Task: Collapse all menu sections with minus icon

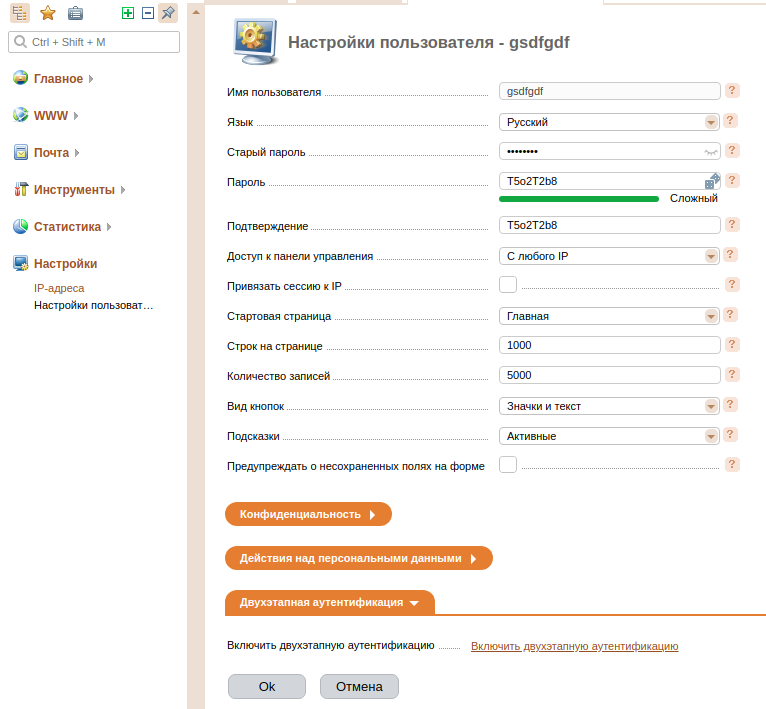Action: tap(148, 13)
